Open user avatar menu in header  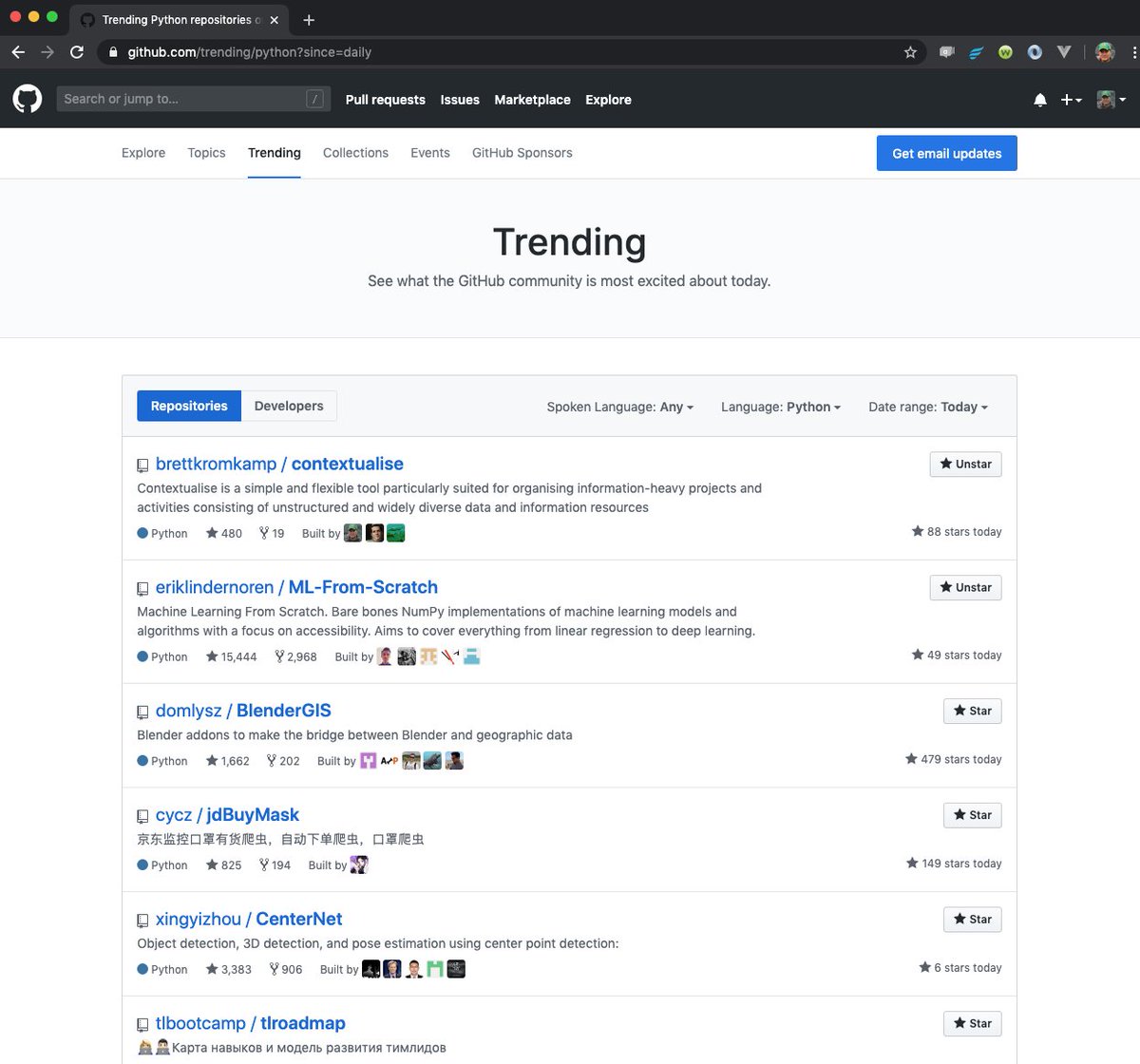click(1111, 100)
